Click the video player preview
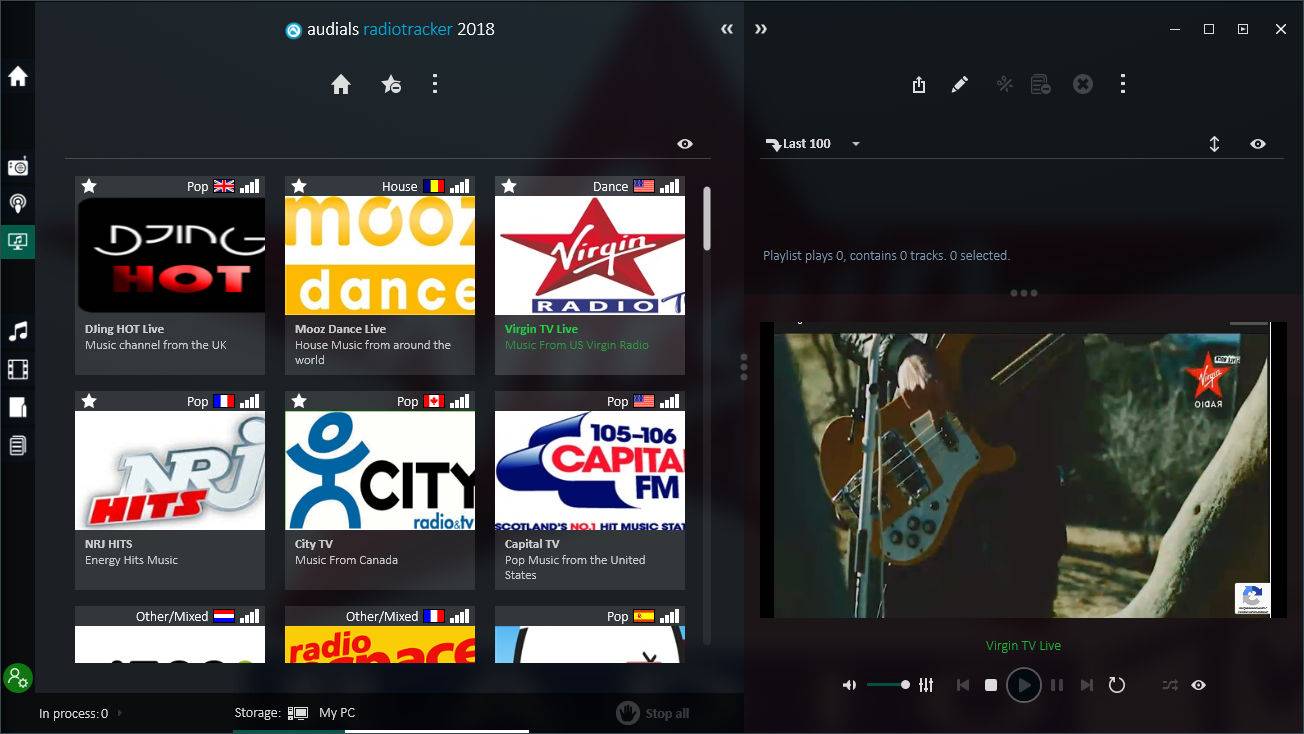This screenshot has width=1304, height=734. 1022,470
